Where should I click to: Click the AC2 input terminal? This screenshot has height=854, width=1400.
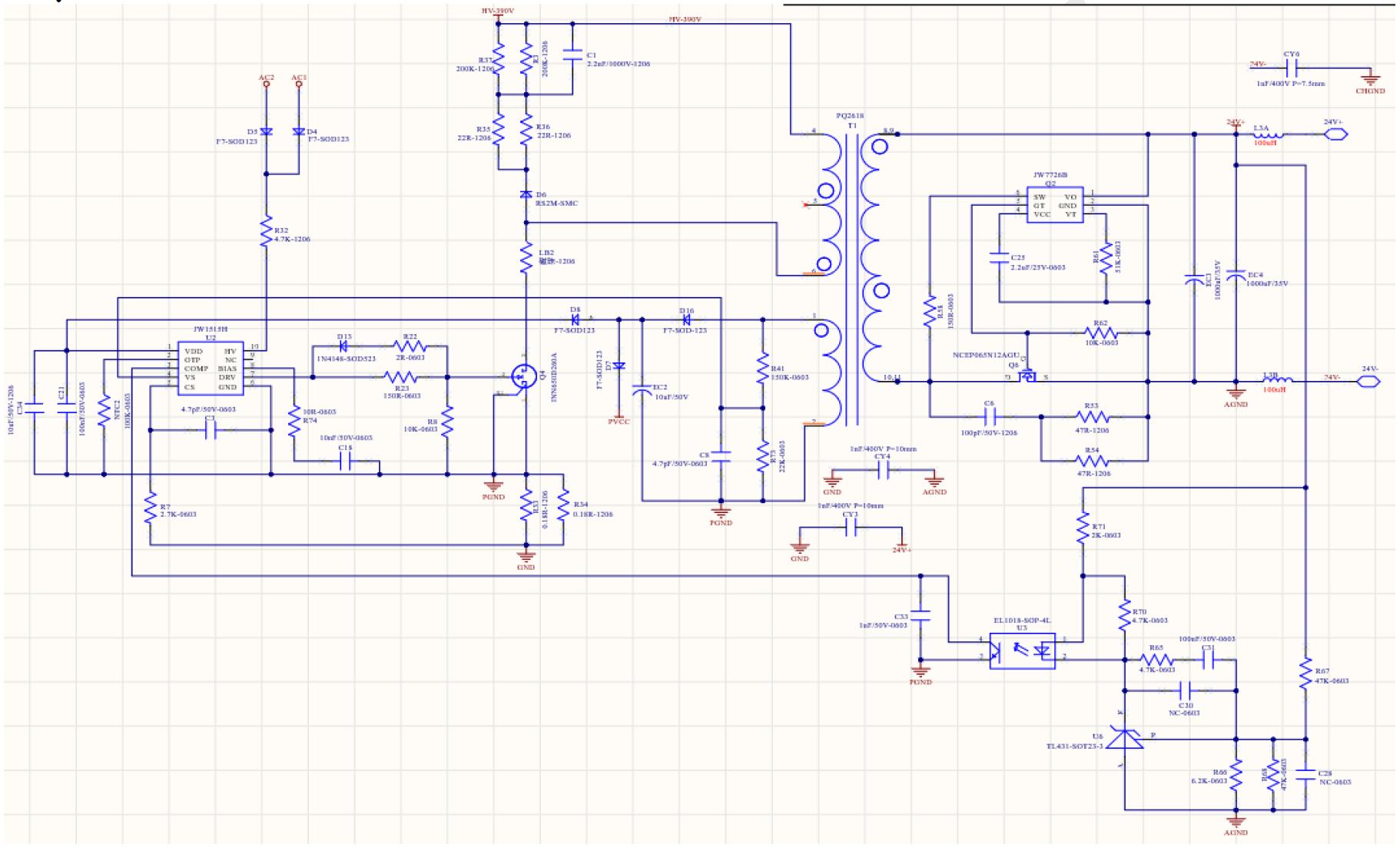click(x=266, y=80)
